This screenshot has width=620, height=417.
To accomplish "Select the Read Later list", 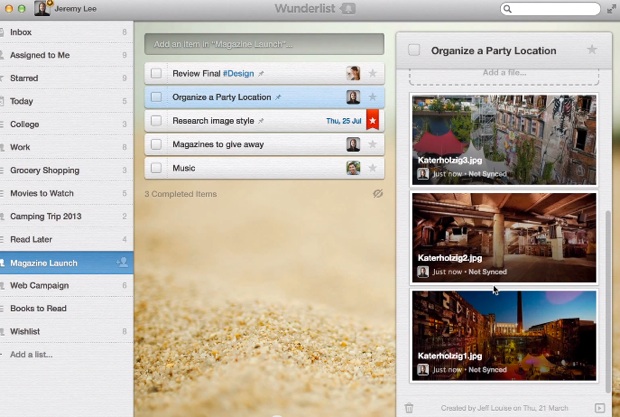I will [x=66, y=239].
